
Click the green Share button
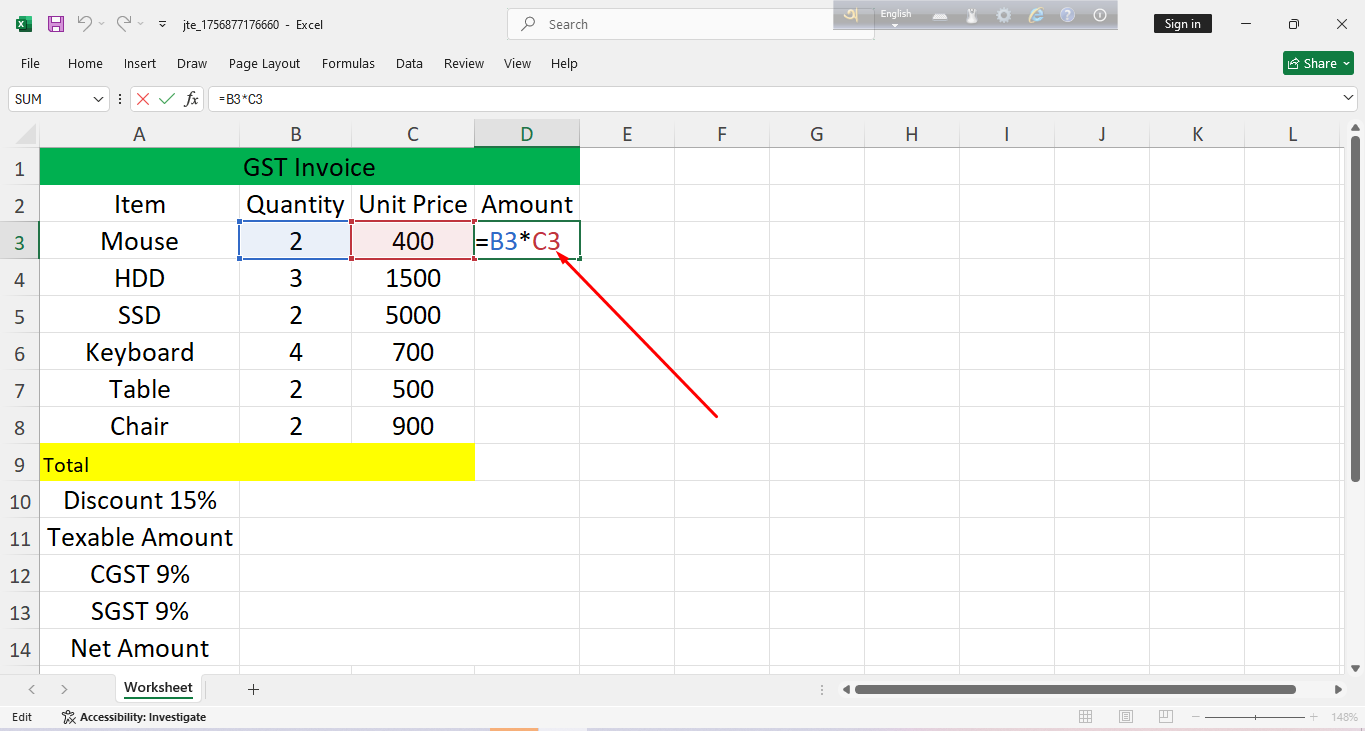[1318, 63]
